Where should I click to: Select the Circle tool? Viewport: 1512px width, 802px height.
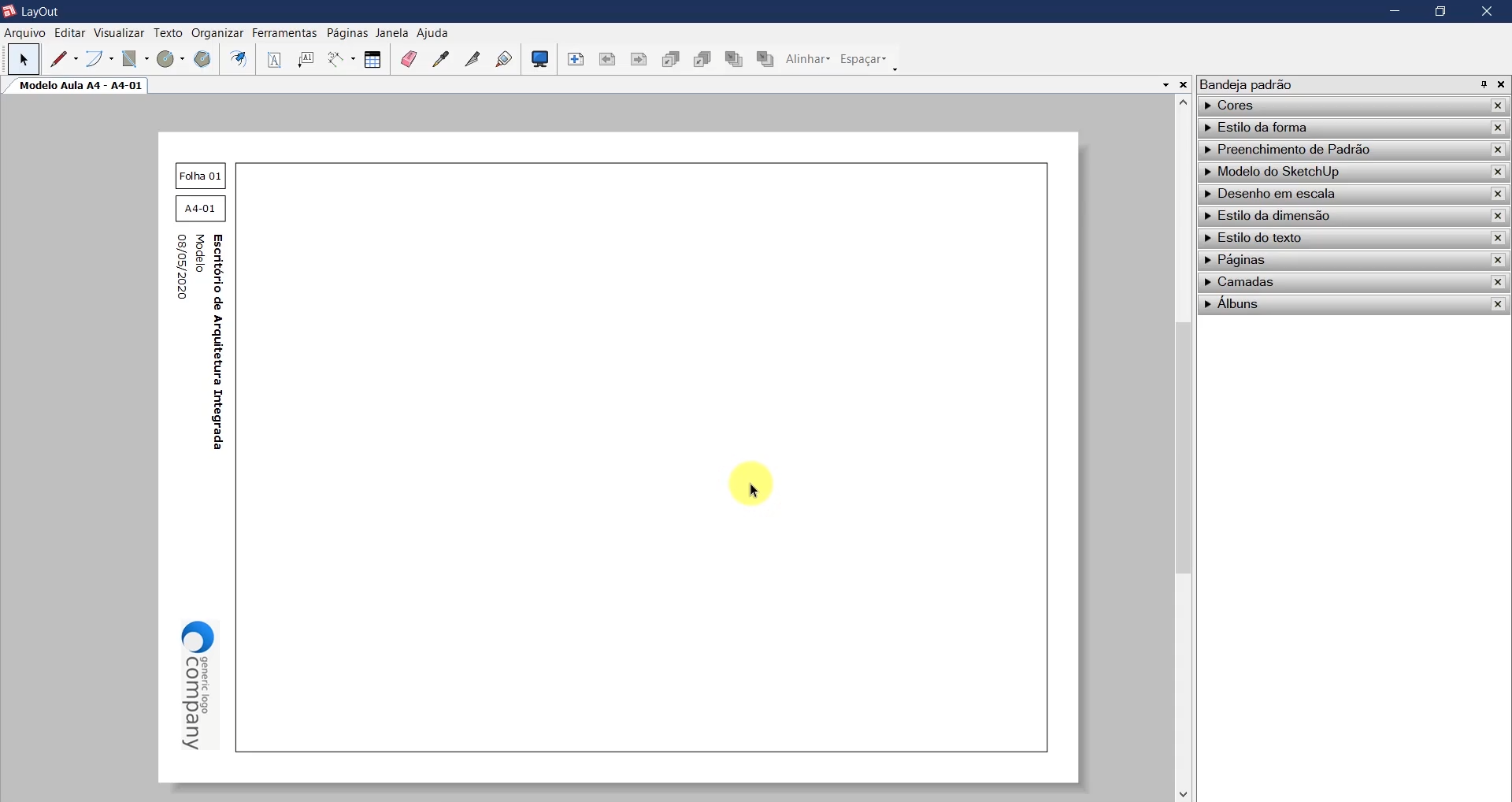pos(166,60)
